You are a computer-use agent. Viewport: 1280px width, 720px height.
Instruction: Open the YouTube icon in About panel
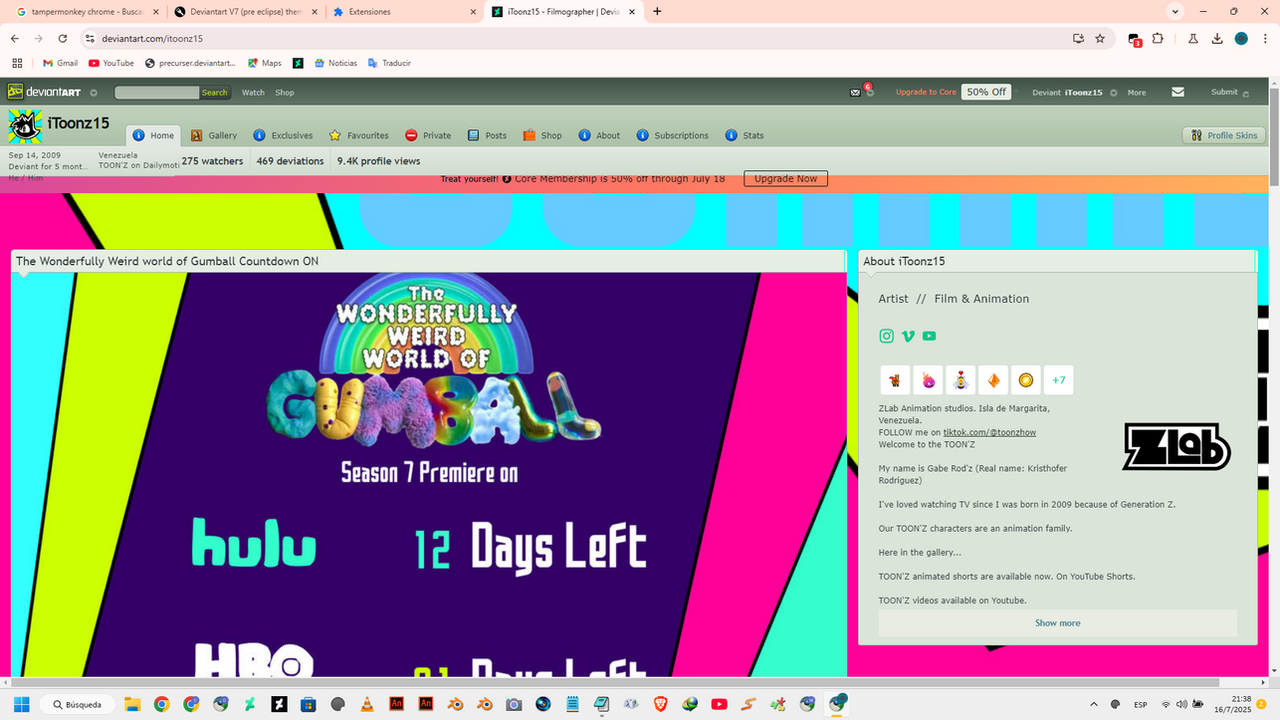[929, 336]
